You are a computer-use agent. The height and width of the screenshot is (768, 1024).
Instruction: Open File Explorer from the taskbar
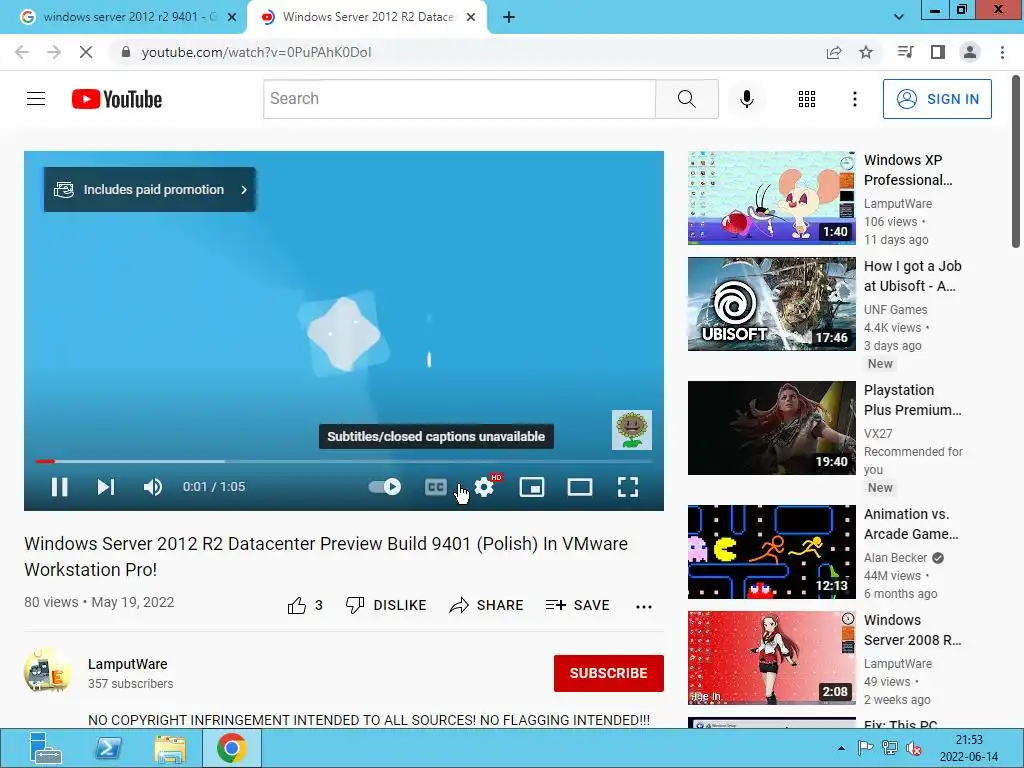pyautogui.click(x=170, y=748)
